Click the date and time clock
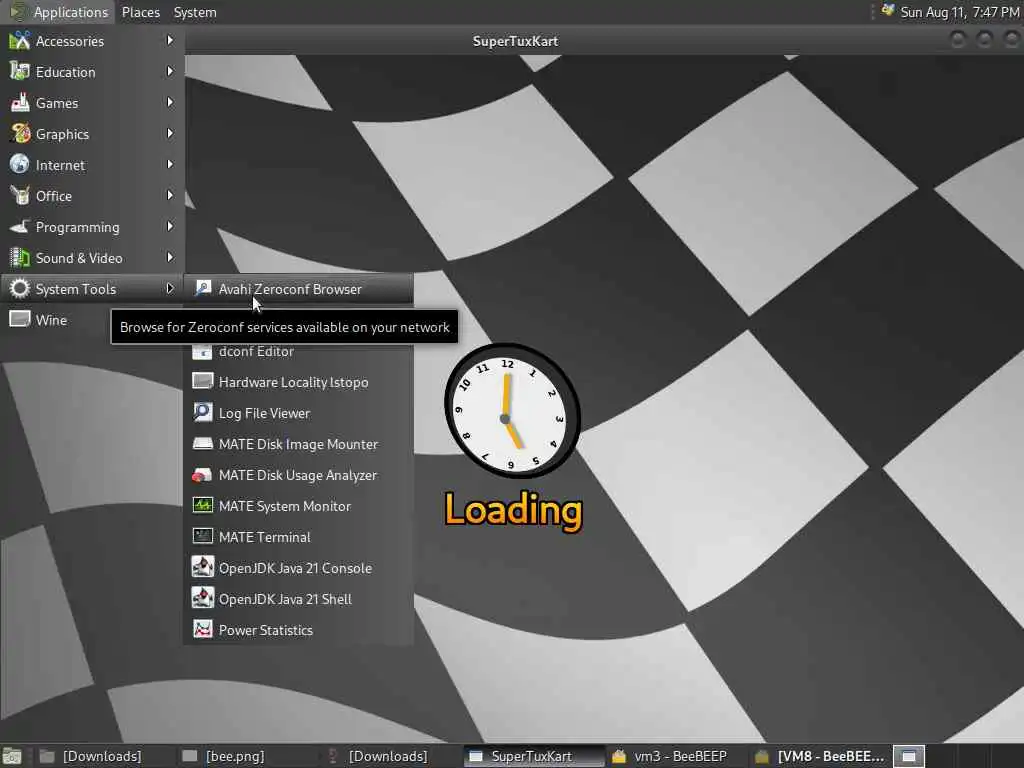The image size is (1024, 768). tap(960, 12)
